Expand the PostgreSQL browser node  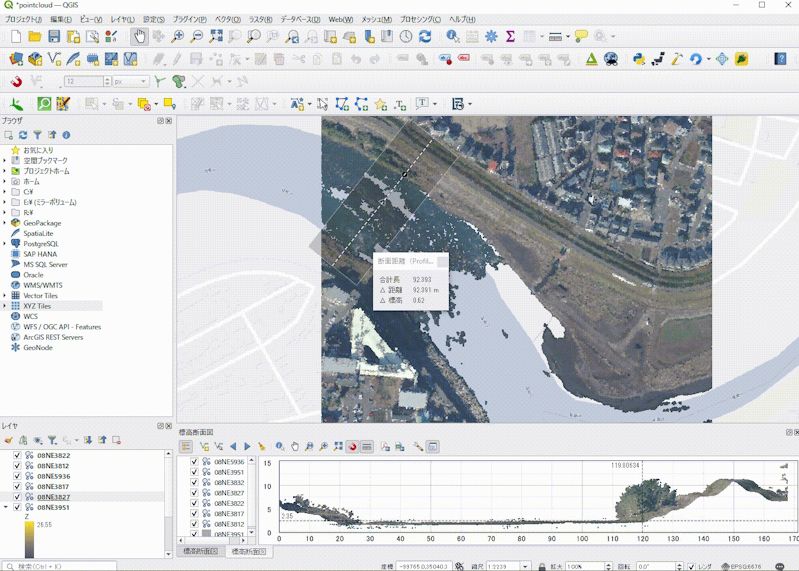pyautogui.click(x=5, y=243)
